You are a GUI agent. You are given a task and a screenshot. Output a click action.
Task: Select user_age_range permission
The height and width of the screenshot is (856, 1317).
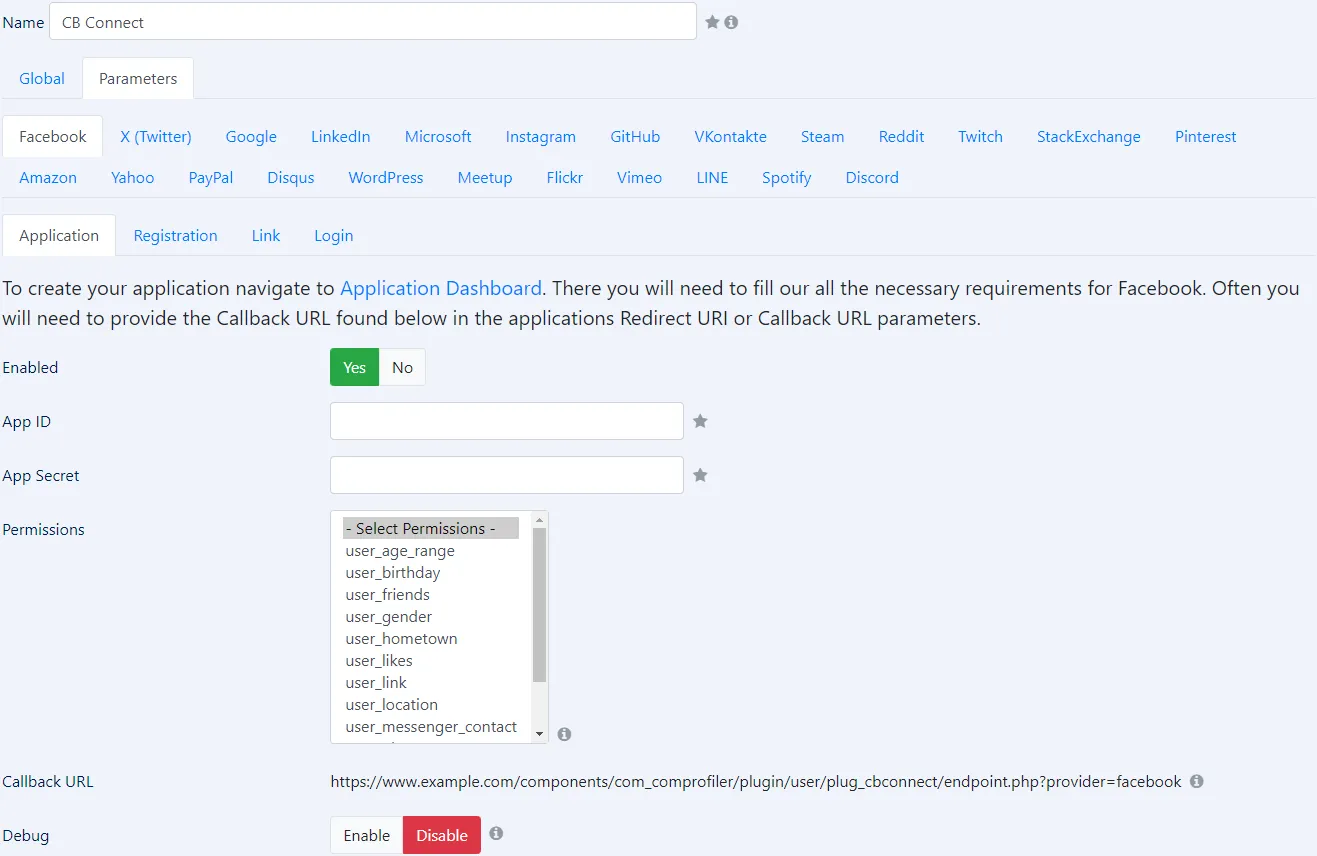tap(430, 551)
